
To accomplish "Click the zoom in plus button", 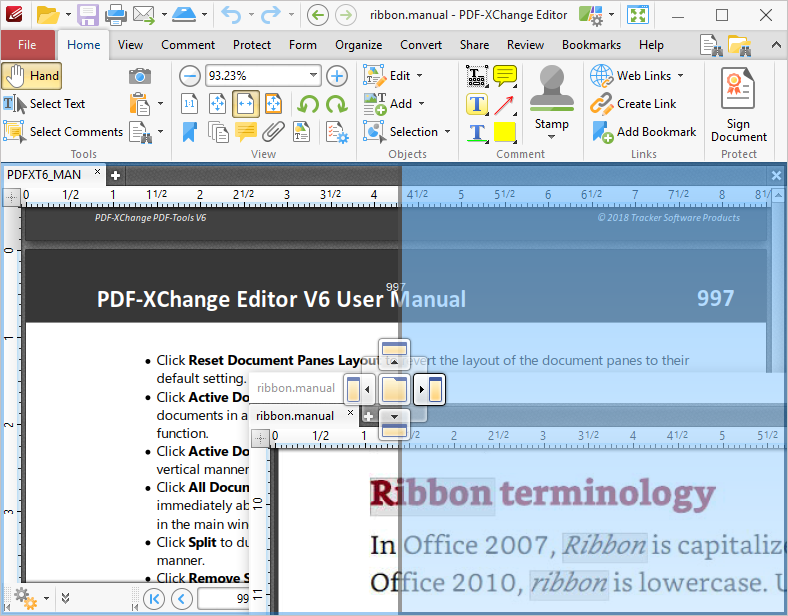I will pos(337,76).
